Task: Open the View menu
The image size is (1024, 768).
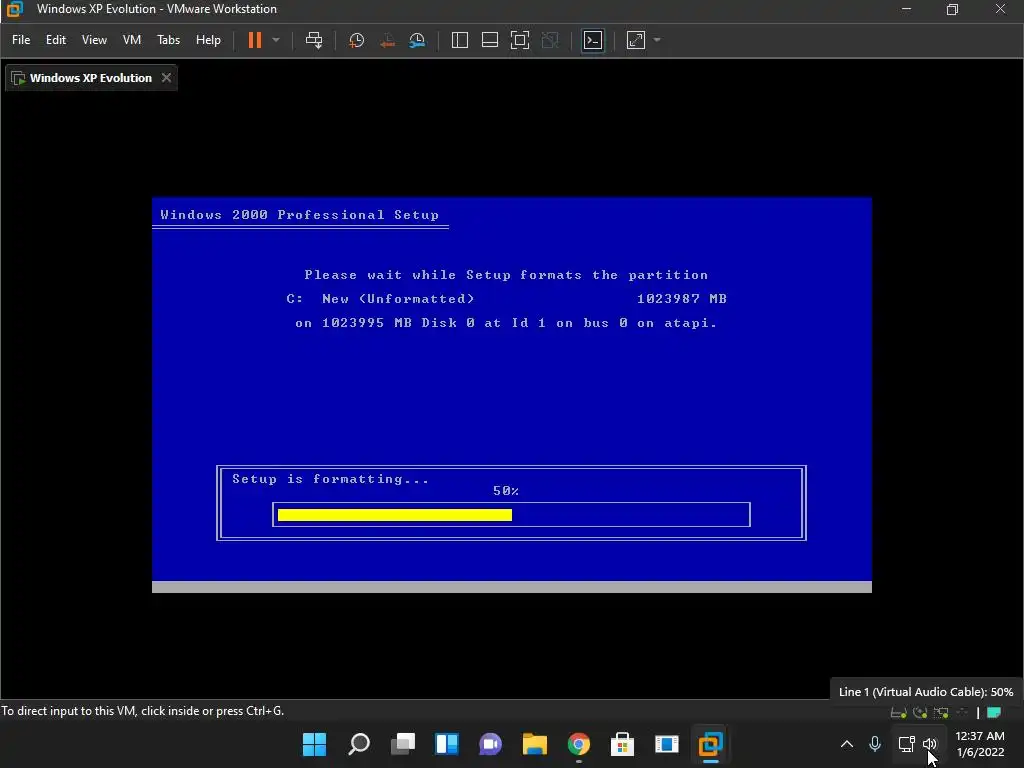Action: point(94,40)
